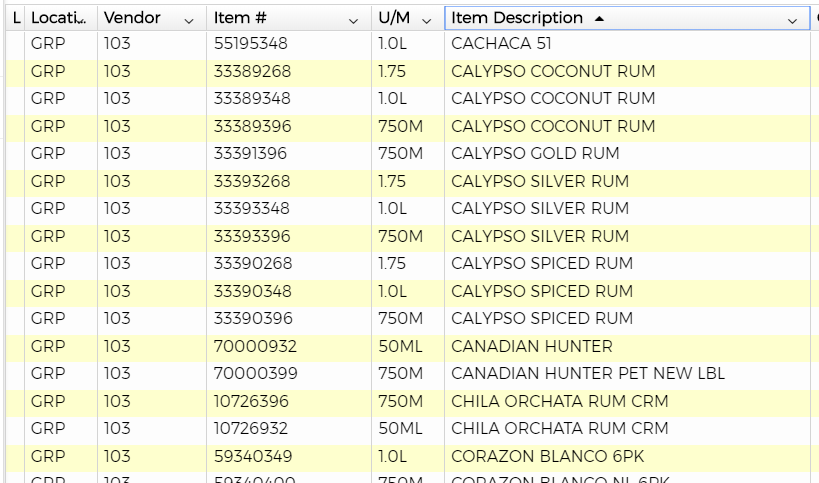Click CALYPSO SPICED RUM in row 33390396

(x=542, y=317)
